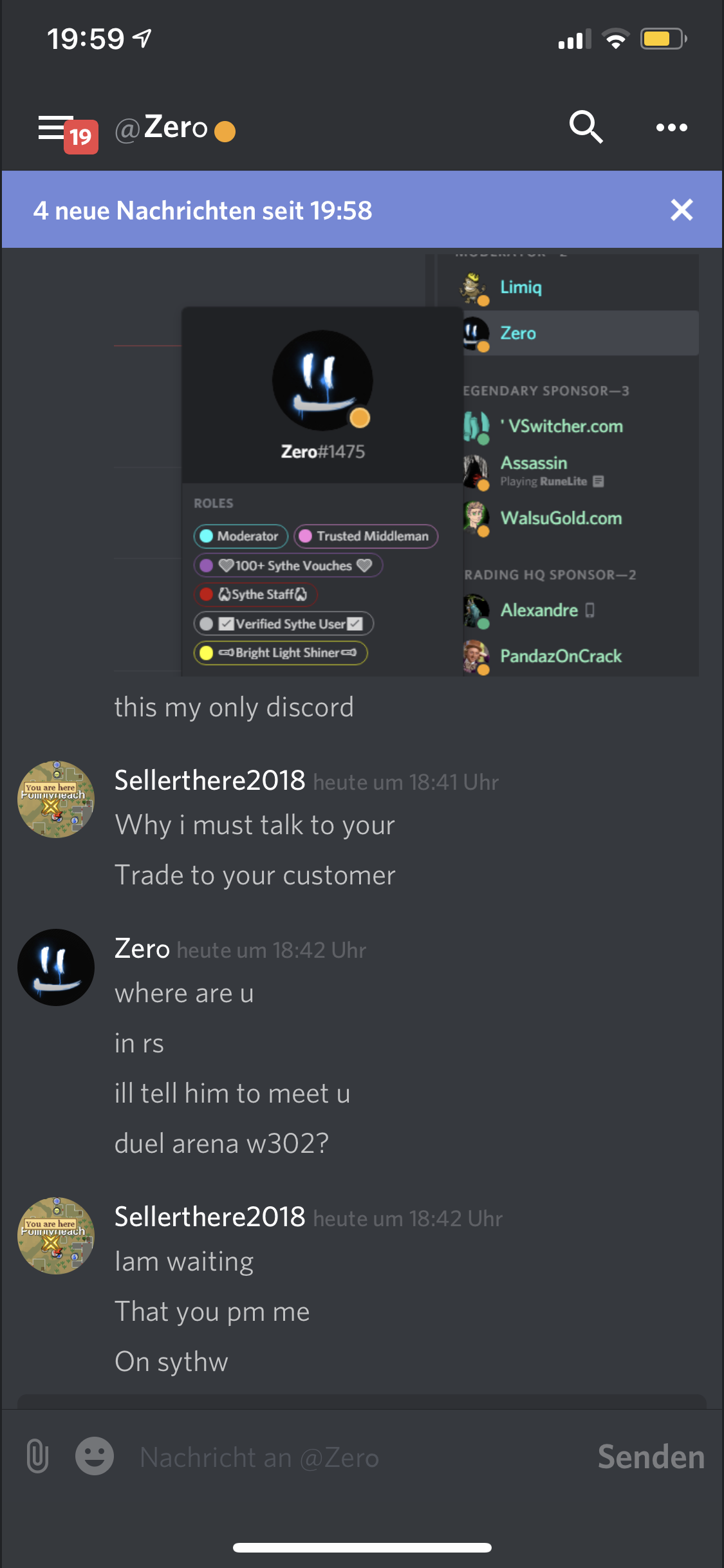The width and height of the screenshot is (724, 1568).
Task: Tap the Senden button
Action: [651, 1457]
